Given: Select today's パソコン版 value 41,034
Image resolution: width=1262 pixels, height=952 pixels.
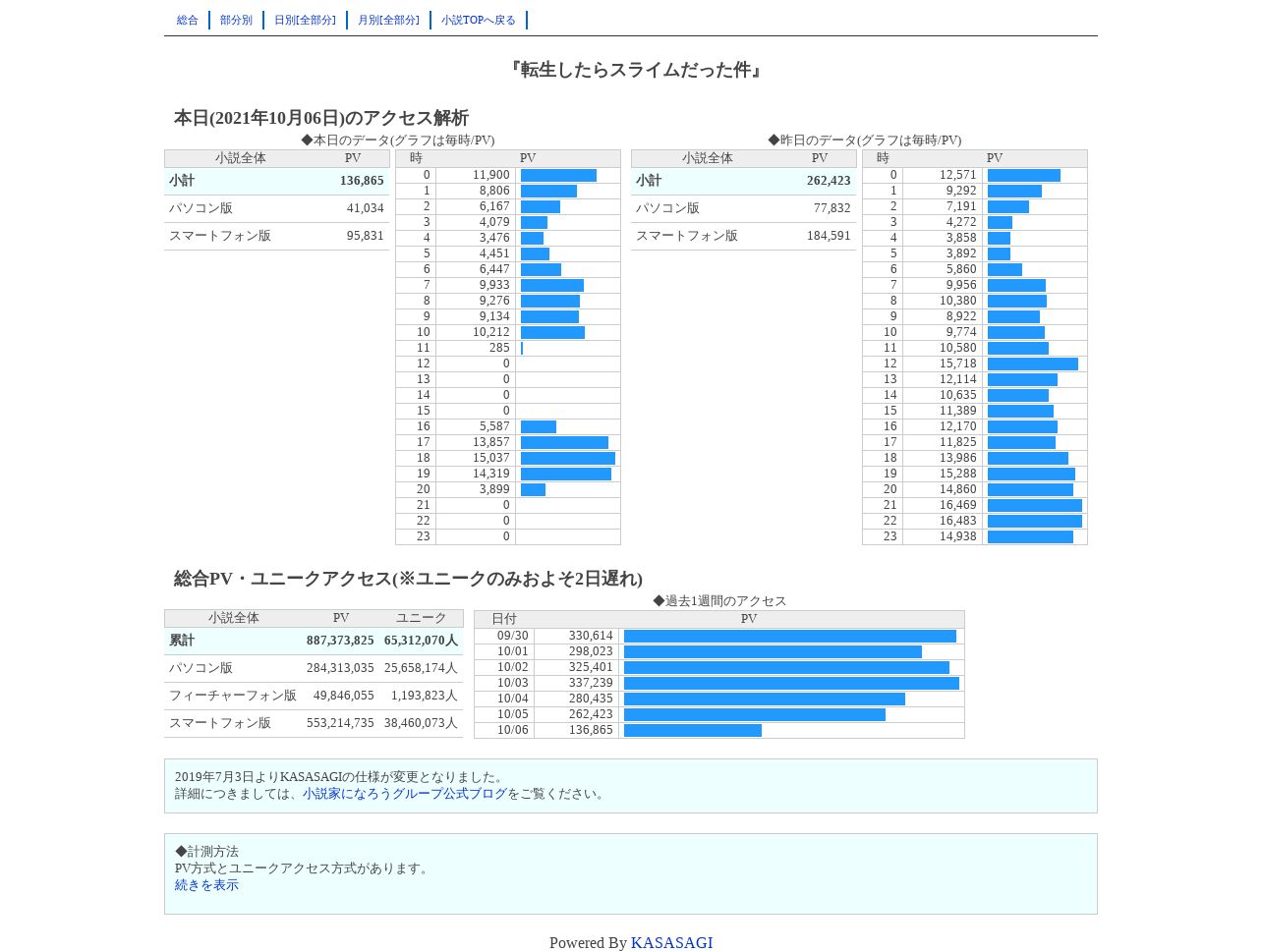Looking at the screenshot, I should click(x=365, y=208).
